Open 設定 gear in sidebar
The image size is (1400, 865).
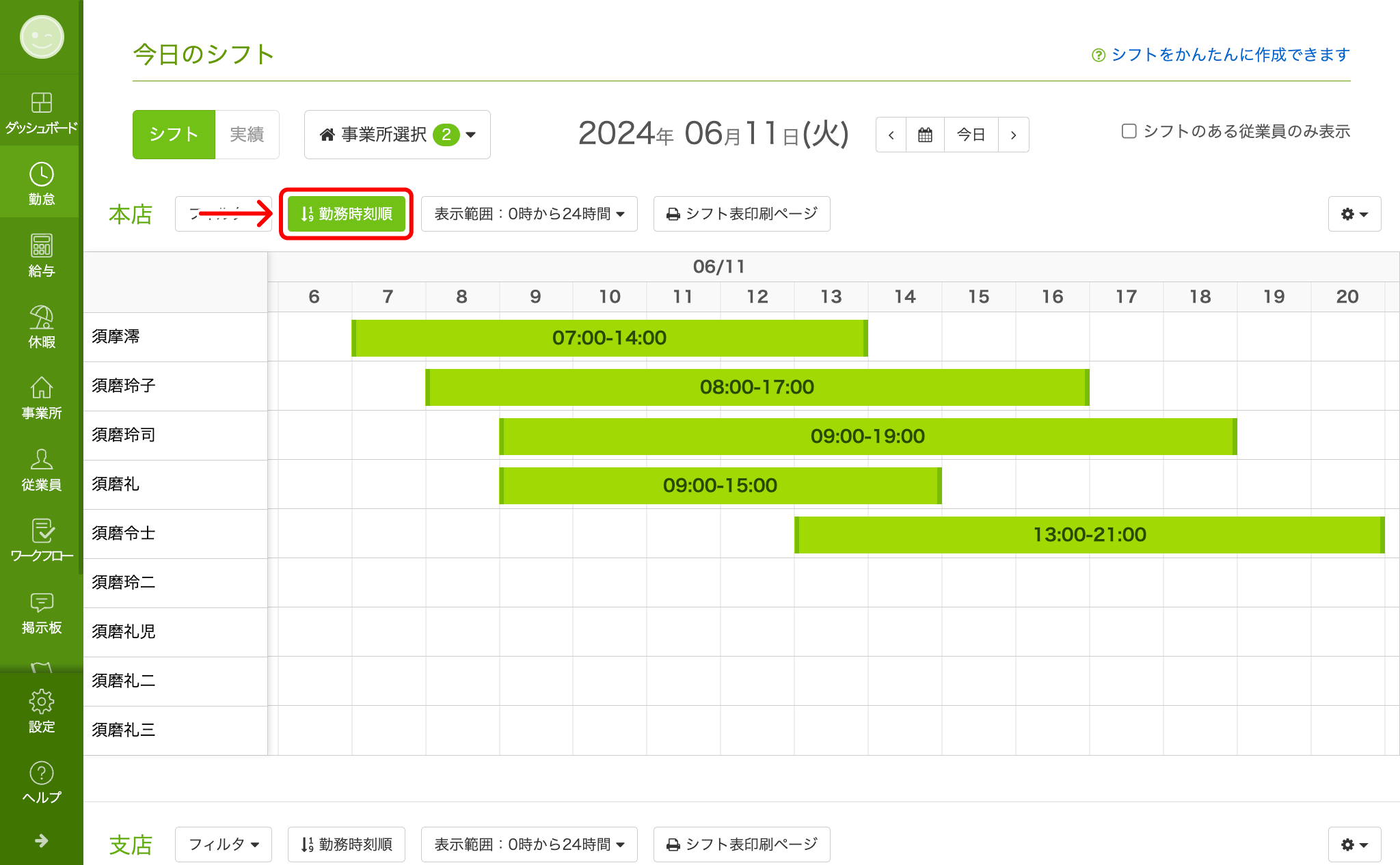point(41,711)
